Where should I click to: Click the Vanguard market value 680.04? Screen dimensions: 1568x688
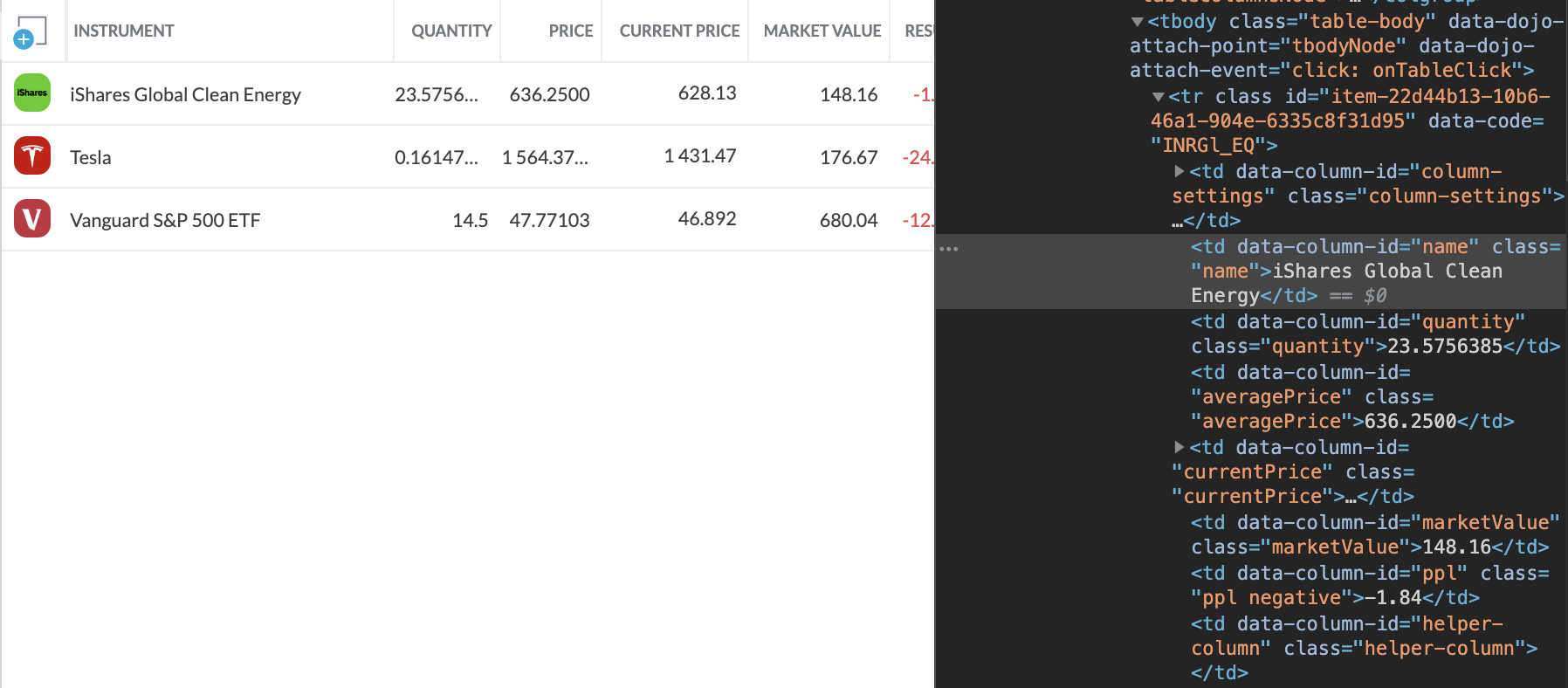point(849,220)
